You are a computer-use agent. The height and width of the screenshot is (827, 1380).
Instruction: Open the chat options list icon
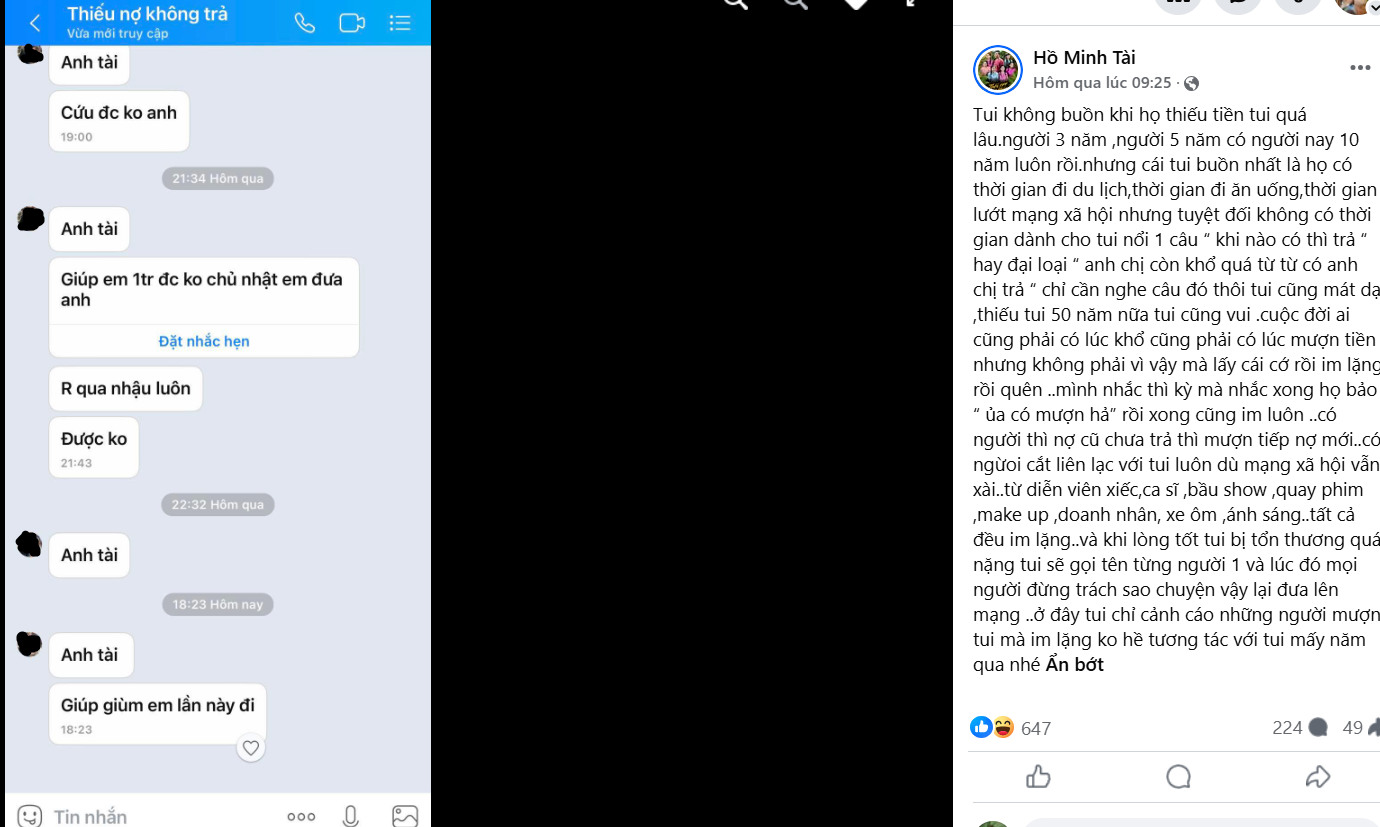pyautogui.click(x=400, y=23)
